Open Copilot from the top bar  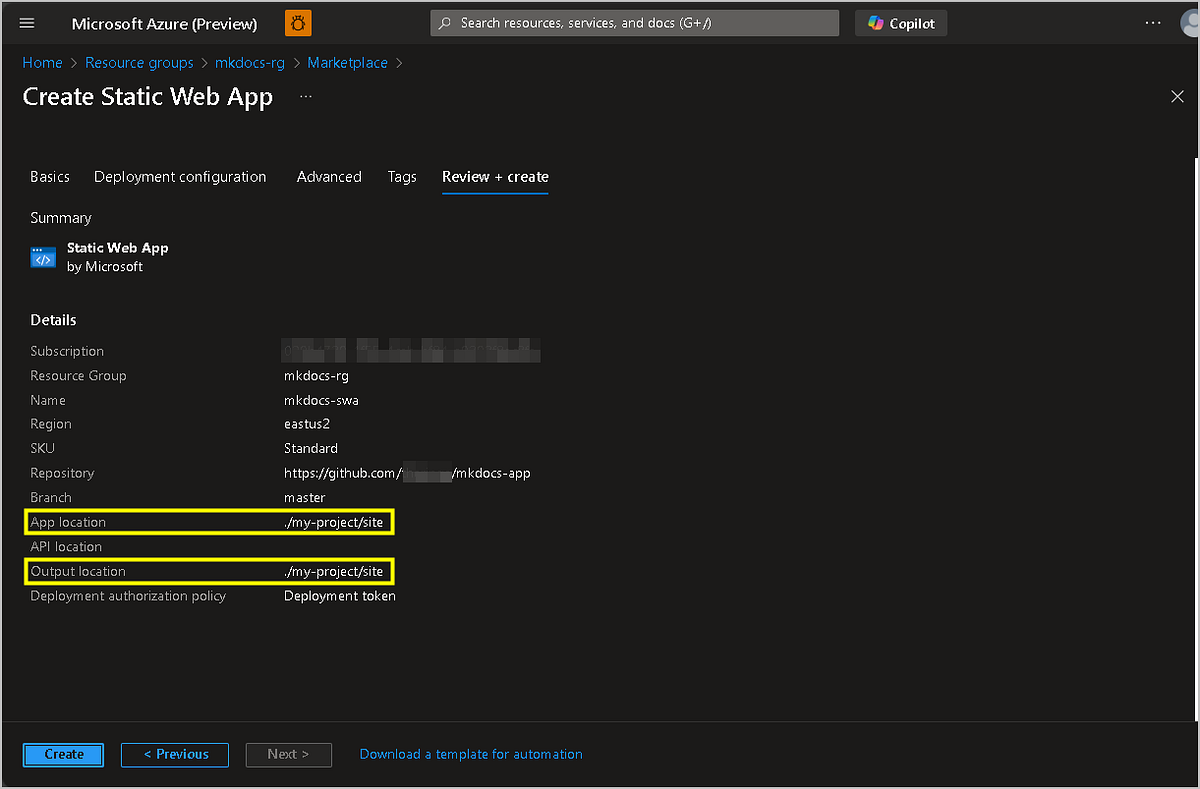point(901,23)
